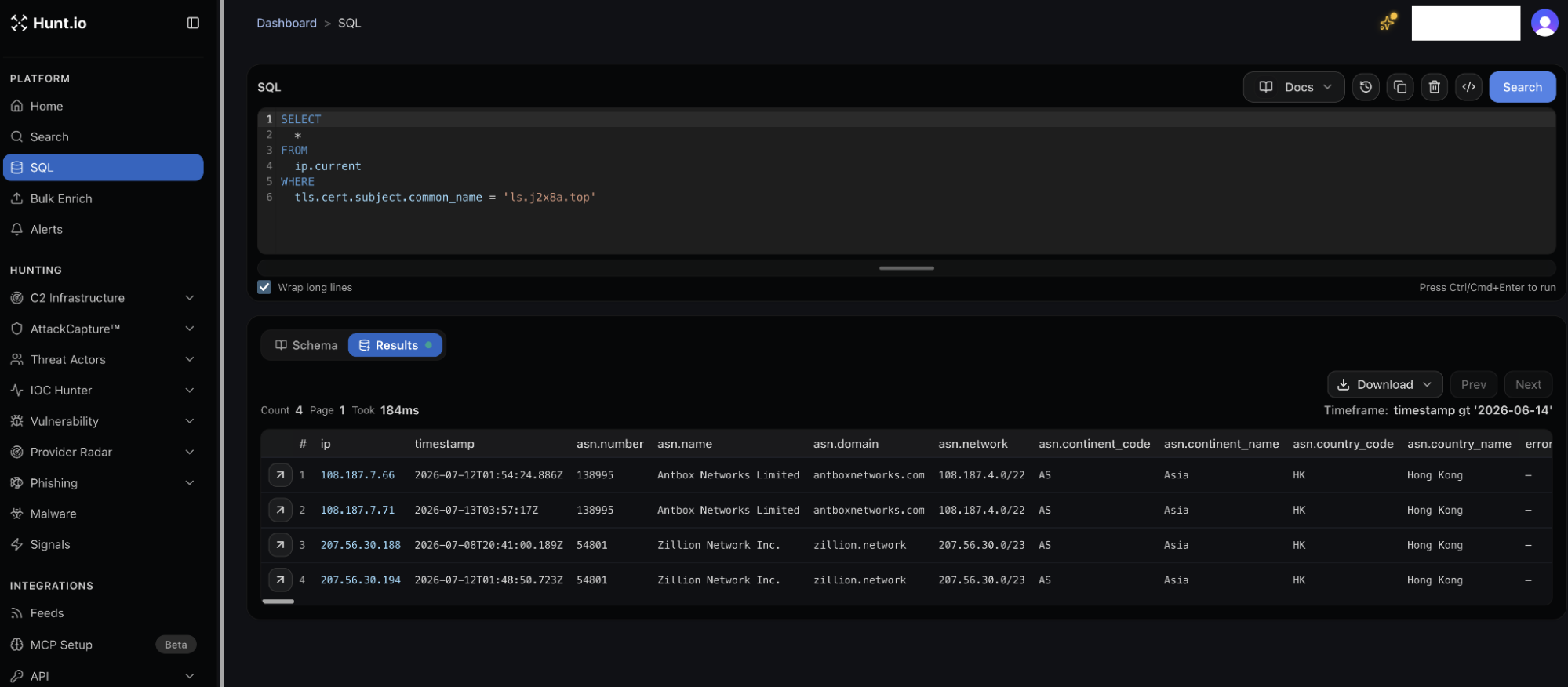The height and width of the screenshot is (687, 1568).
Task: Select Bulk Enrich in sidebar
Action: (x=103, y=198)
